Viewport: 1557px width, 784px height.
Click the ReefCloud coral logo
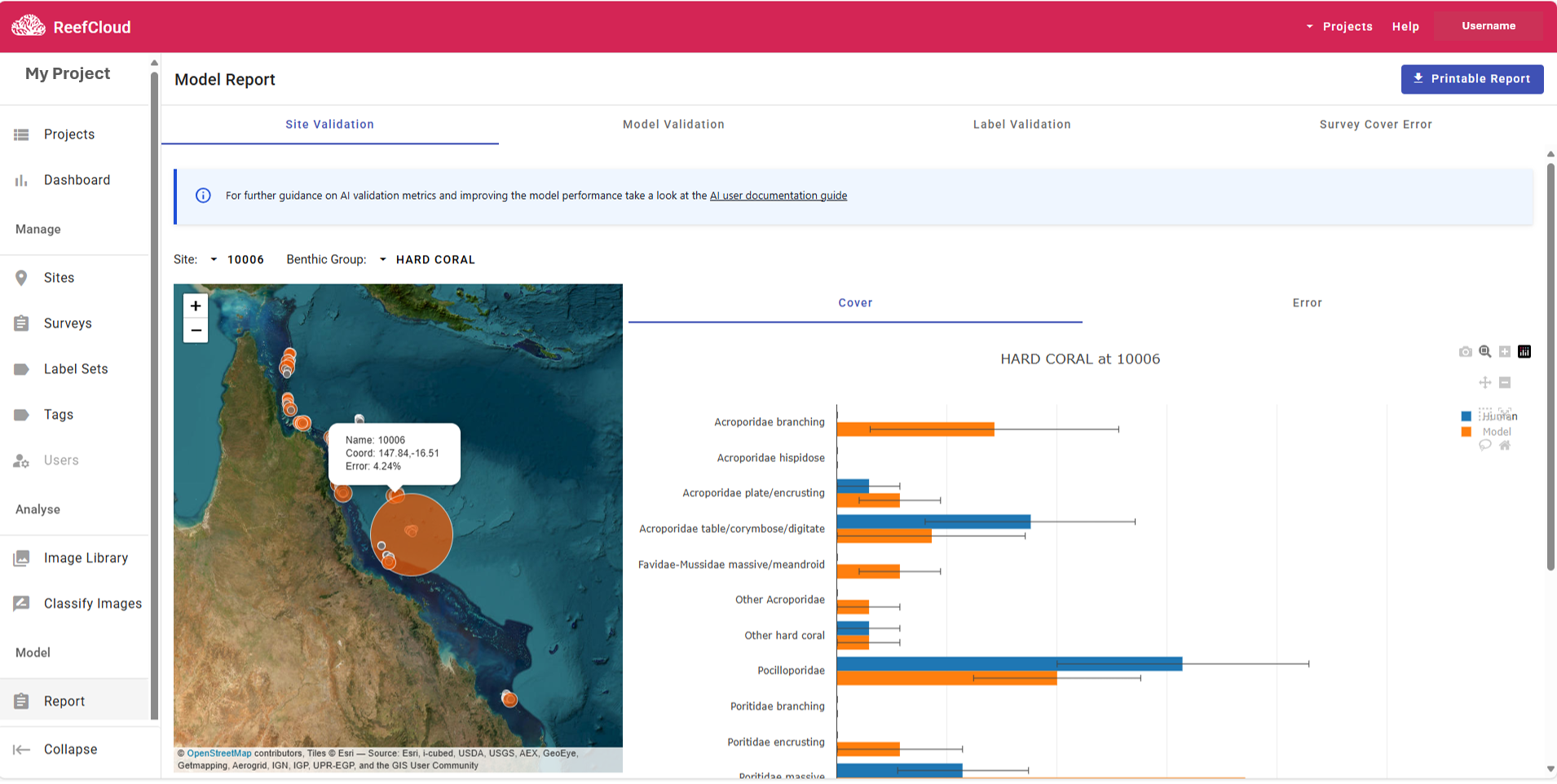[29, 26]
